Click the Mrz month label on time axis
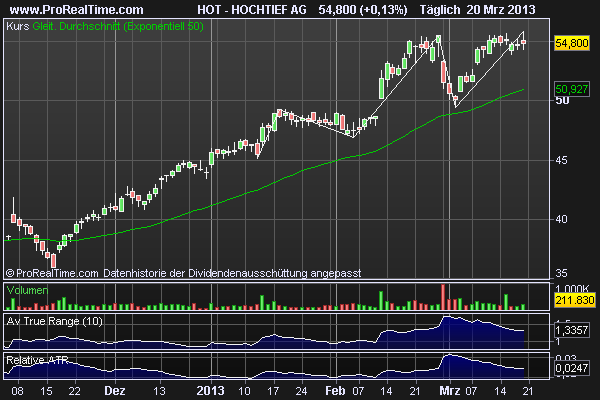The image size is (600, 400). tap(450, 391)
